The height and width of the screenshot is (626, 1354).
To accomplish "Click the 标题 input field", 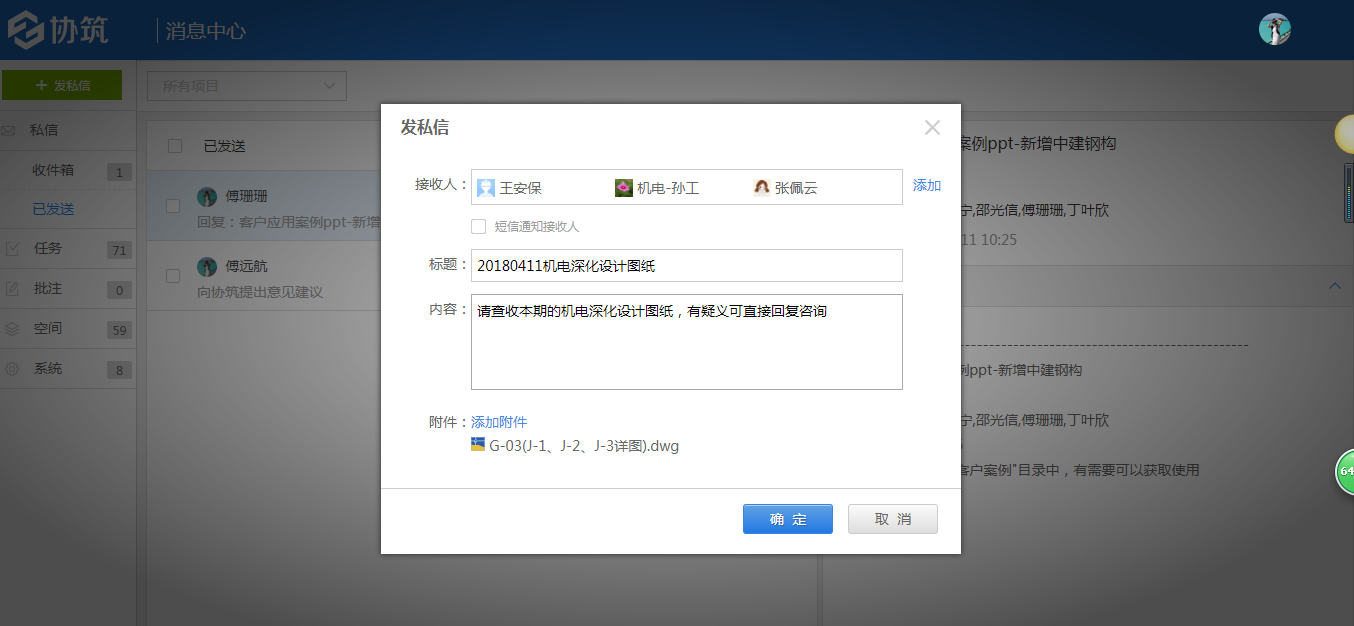I will click(686, 265).
